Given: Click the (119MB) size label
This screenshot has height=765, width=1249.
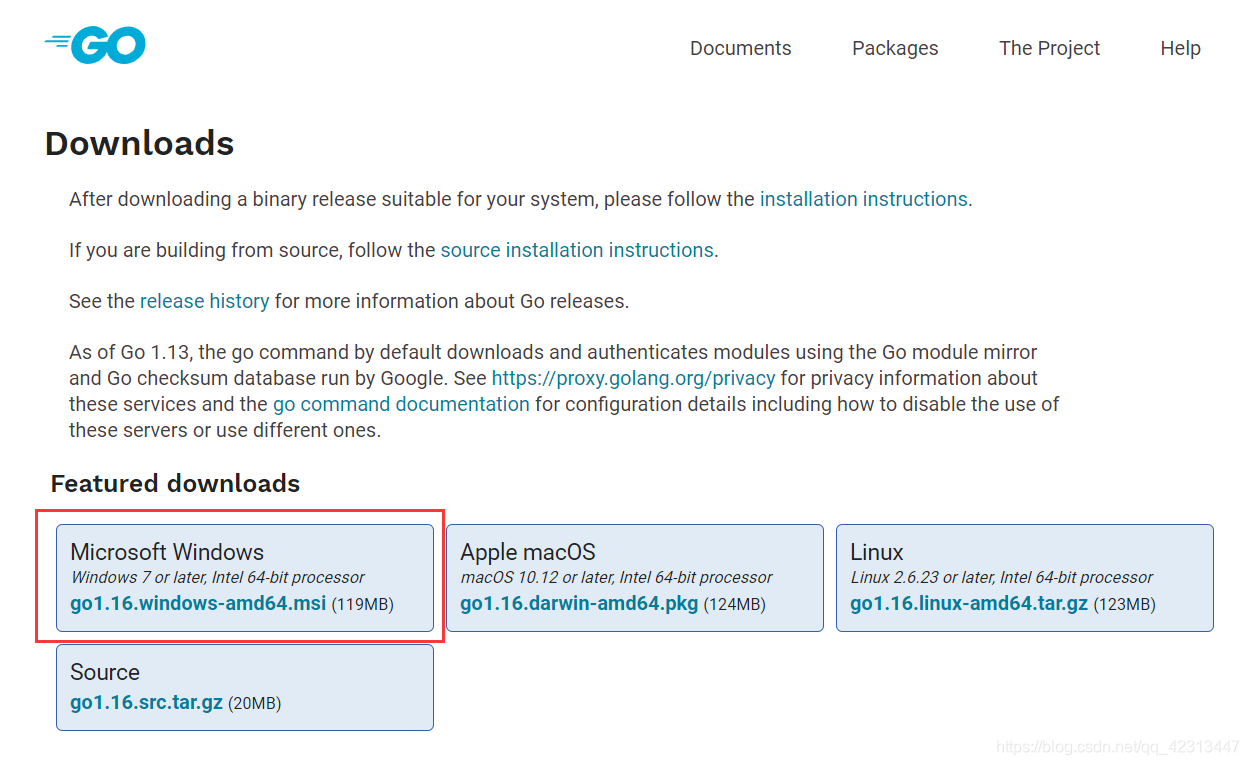Looking at the screenshot, I should pos(362,605).
